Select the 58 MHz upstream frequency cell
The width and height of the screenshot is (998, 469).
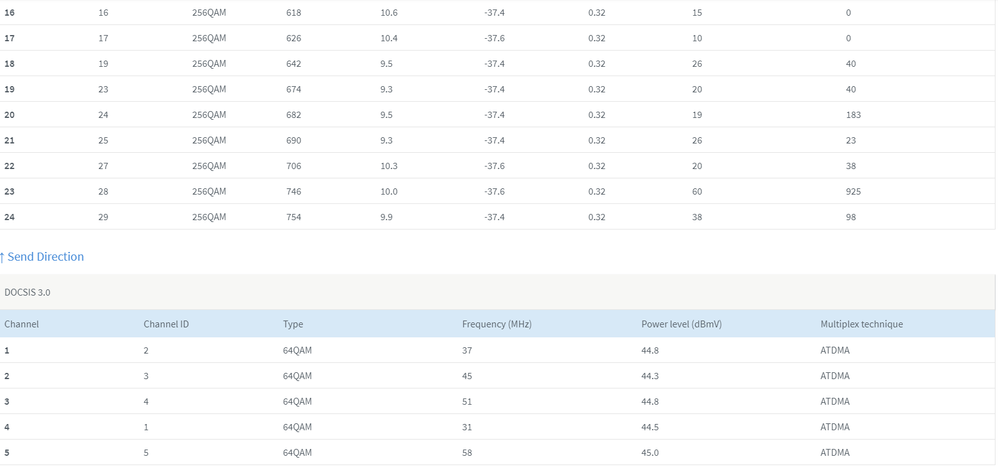click(x=467, y=453)
